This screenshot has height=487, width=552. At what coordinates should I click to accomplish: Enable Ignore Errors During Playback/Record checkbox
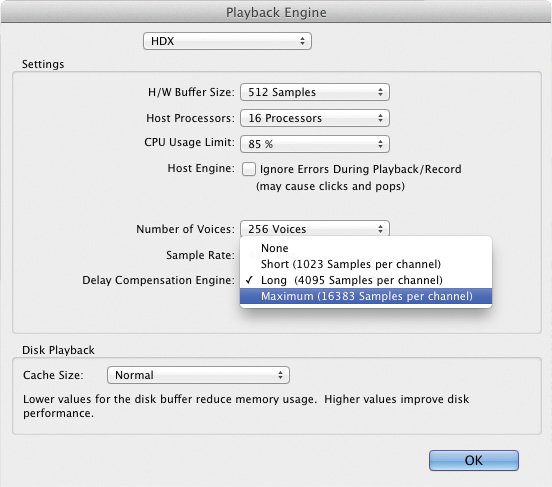pos(249,169)
